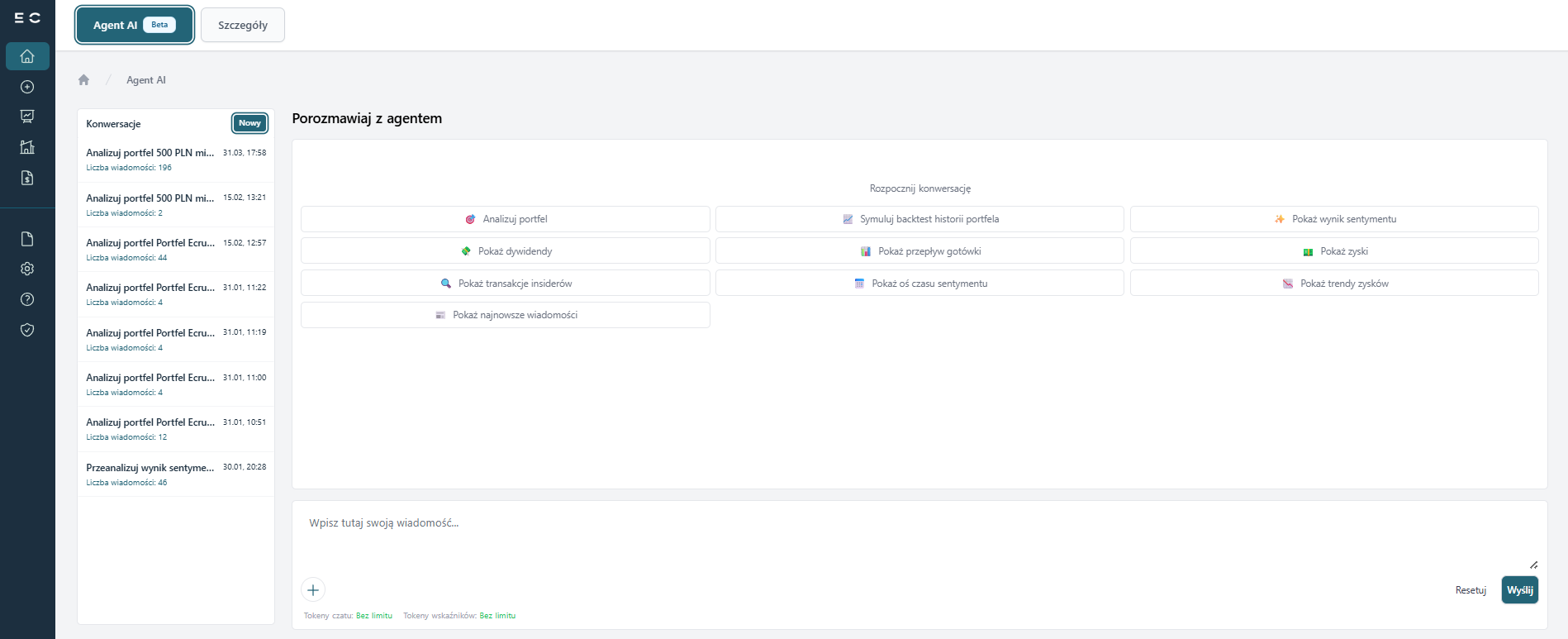Open conversation dated 31.01, 10:51
The width and height of the screenshot is (1568, 639).
pyautogui.click(x=176, y=429)
